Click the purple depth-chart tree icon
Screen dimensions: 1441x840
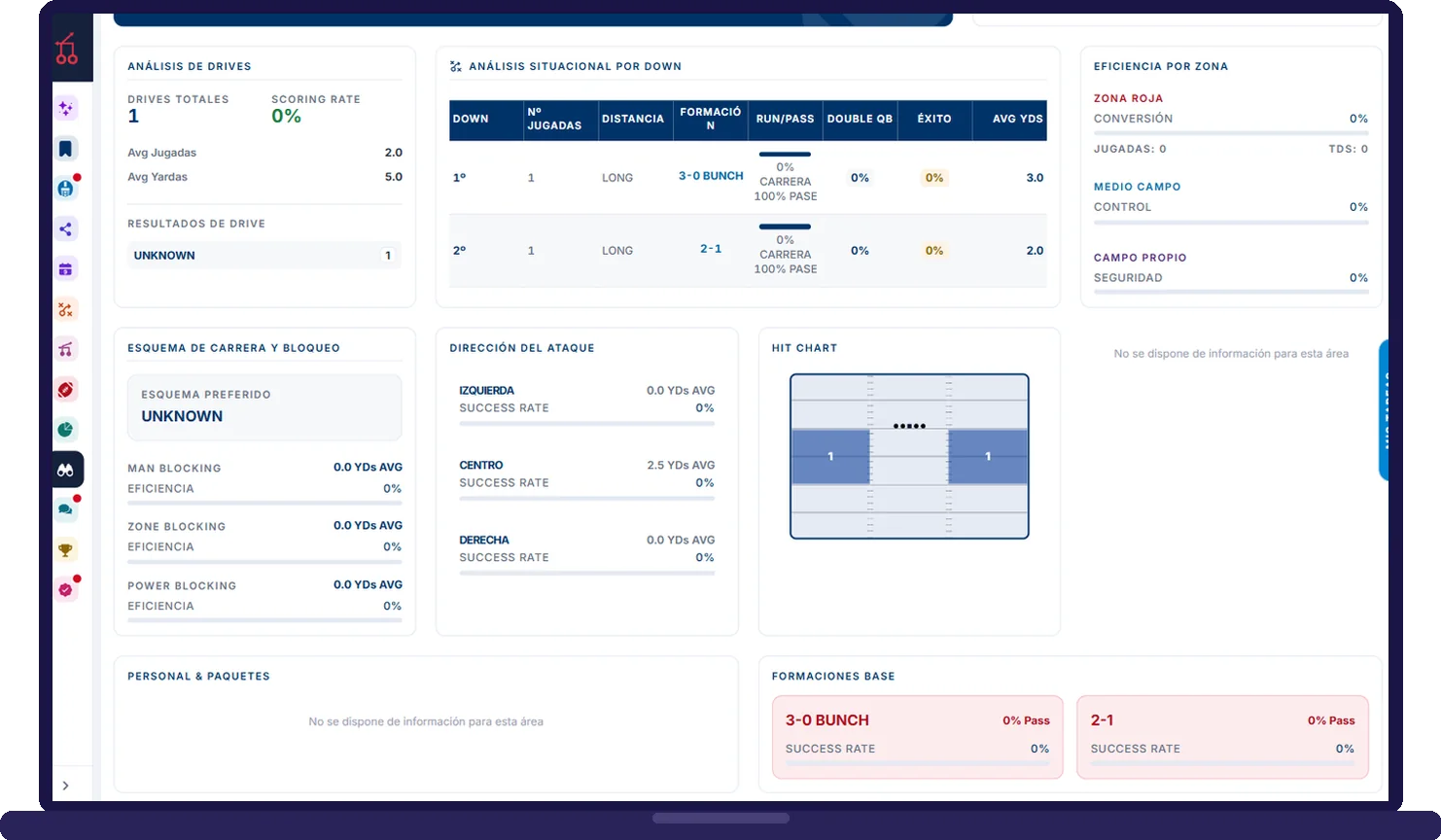(65, 350)
